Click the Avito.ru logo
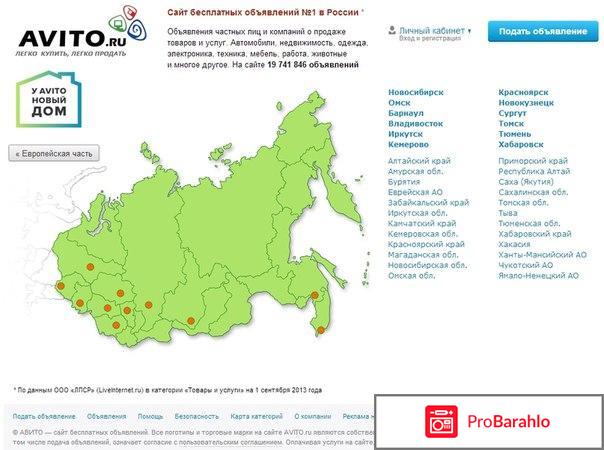Screen dimensions: 604x450 tap(68, 38)
